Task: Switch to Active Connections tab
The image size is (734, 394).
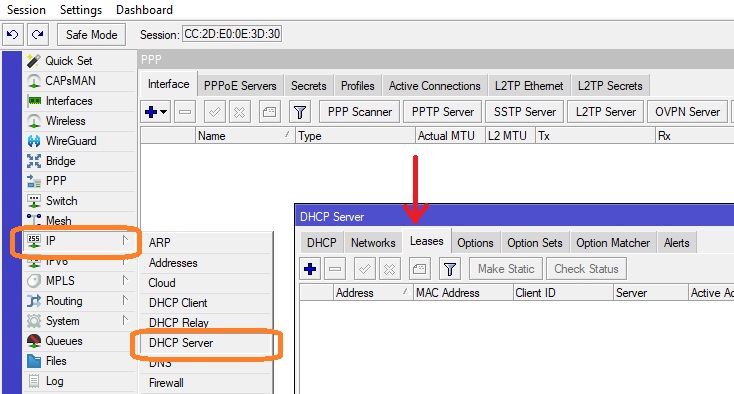Action: [x=434, y=86]
